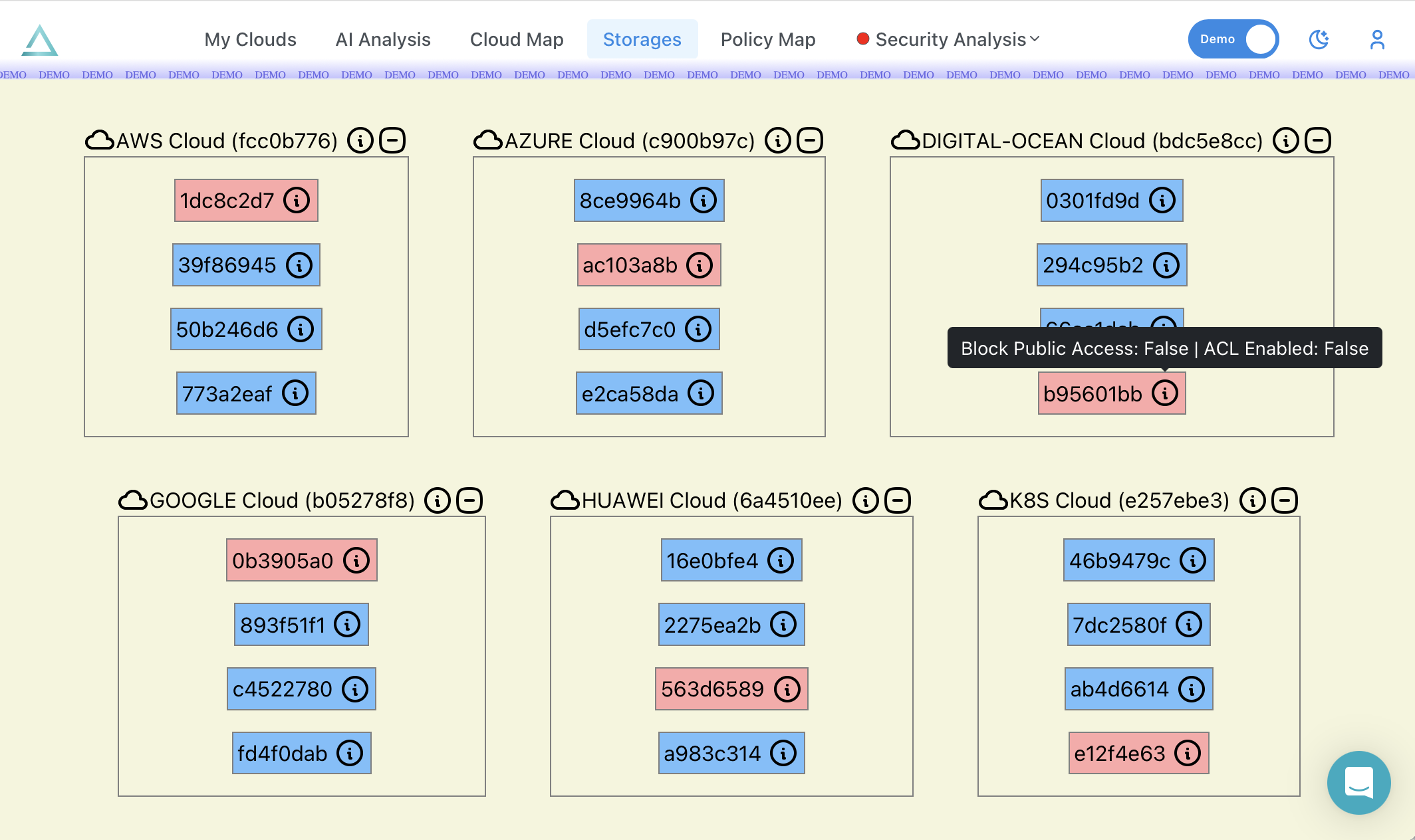Click HUAWEI Cloud (6a4510ee) title

coord(712,500)
